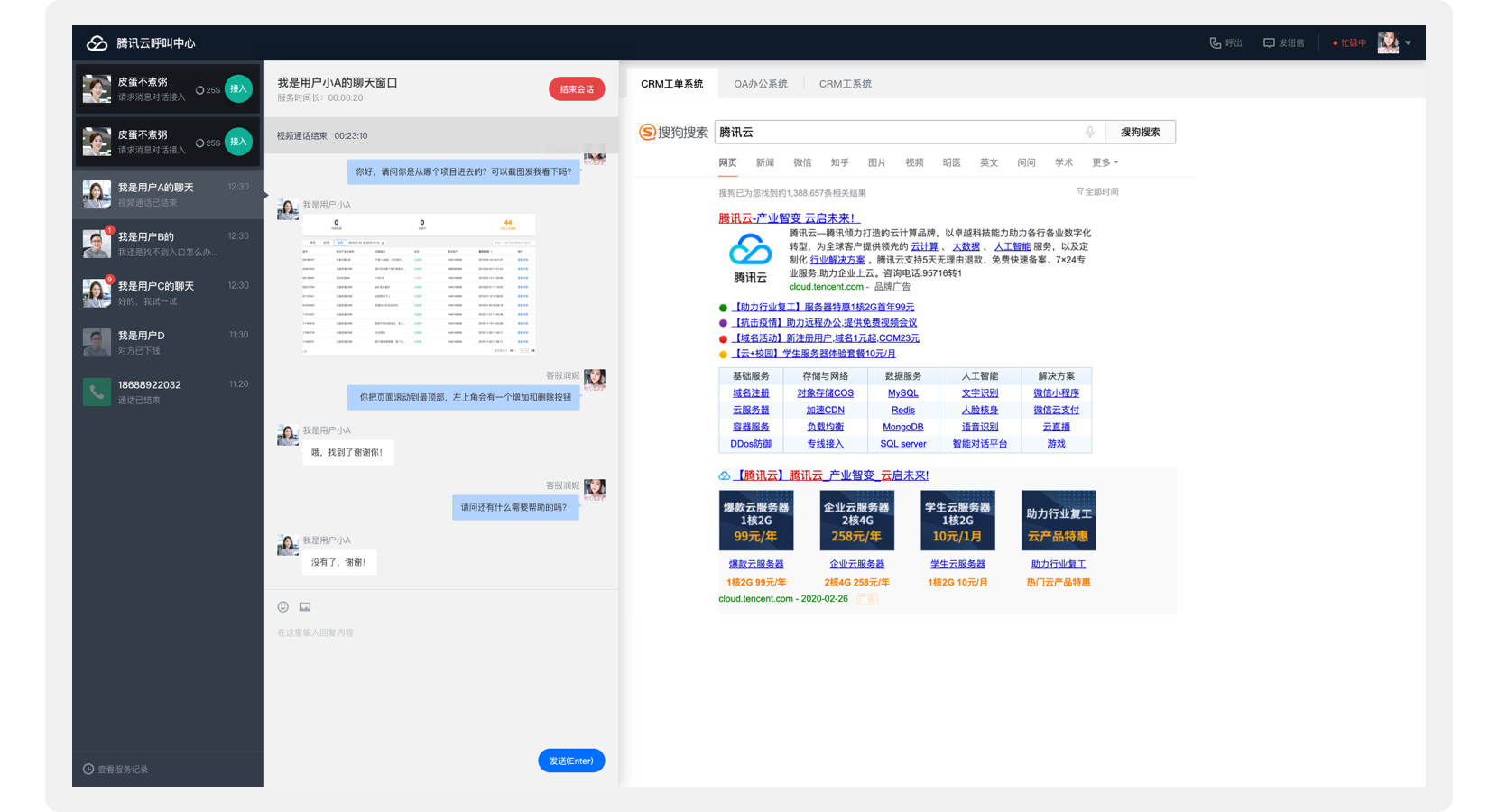Open the 助力行业复工 服务器特惠 link
The image size is (1498, 812).
click(822, 308)
